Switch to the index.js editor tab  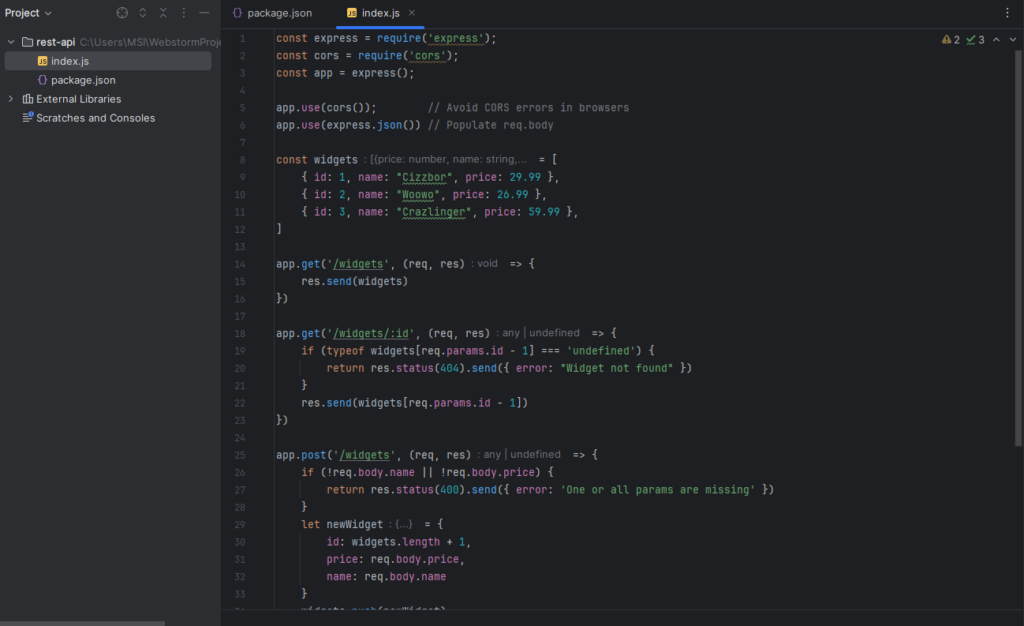381,13
